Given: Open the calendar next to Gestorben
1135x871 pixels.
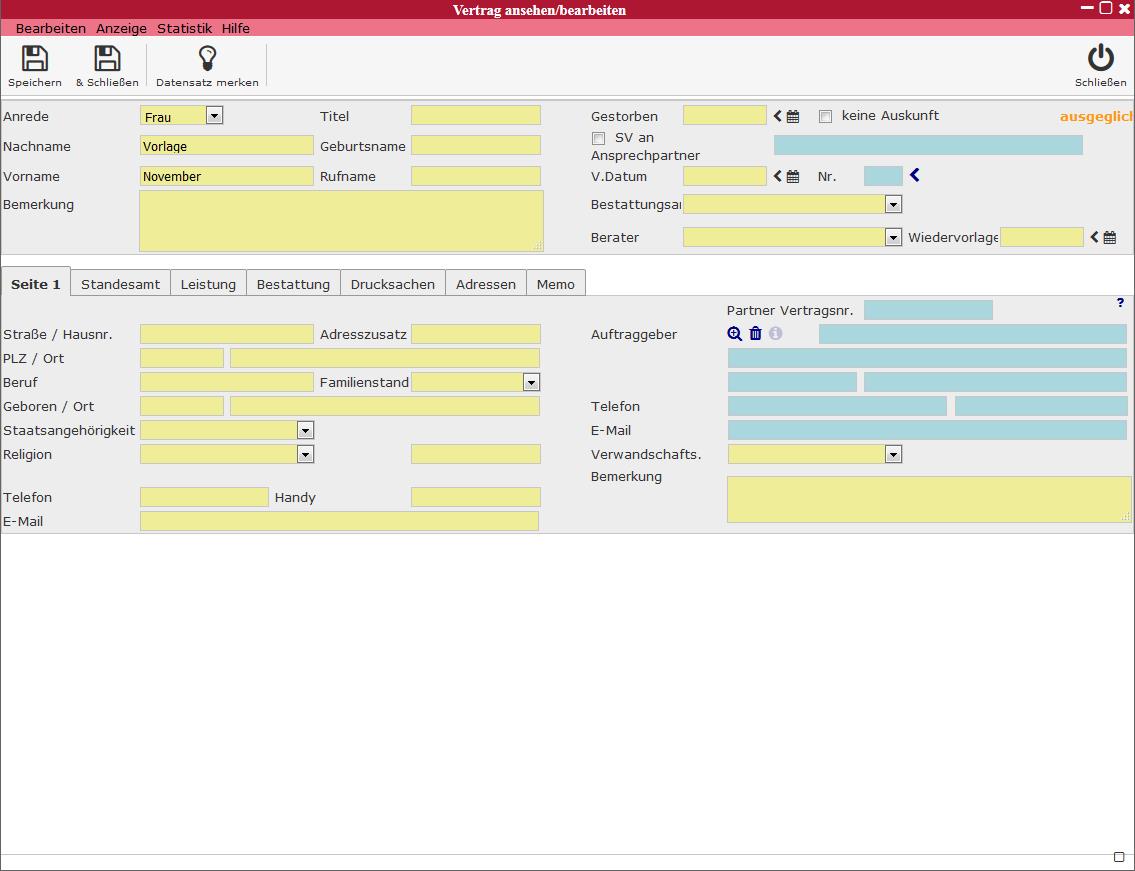Looking at the screenshot, I should point(793,117).
